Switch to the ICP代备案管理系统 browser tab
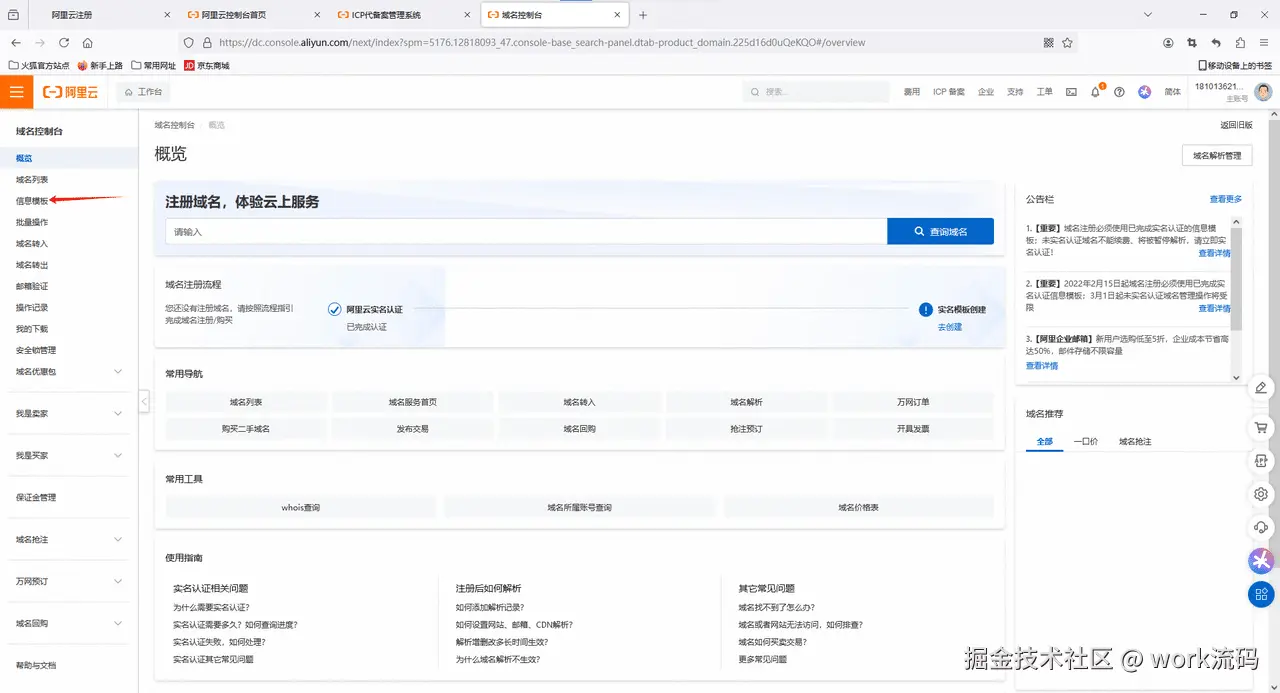The image size is (1280, 693). 404,15
